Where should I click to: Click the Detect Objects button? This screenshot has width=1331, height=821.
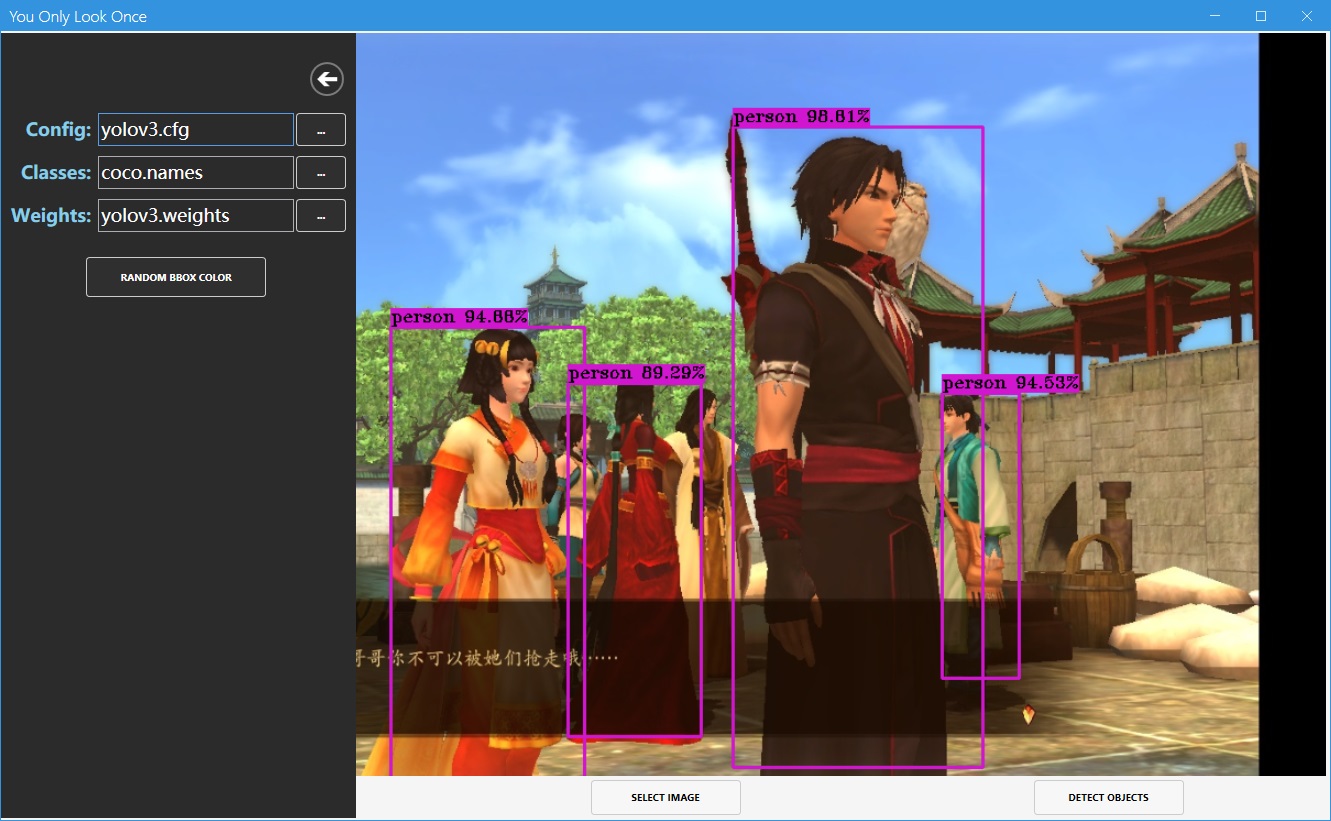click(1109, 798)
